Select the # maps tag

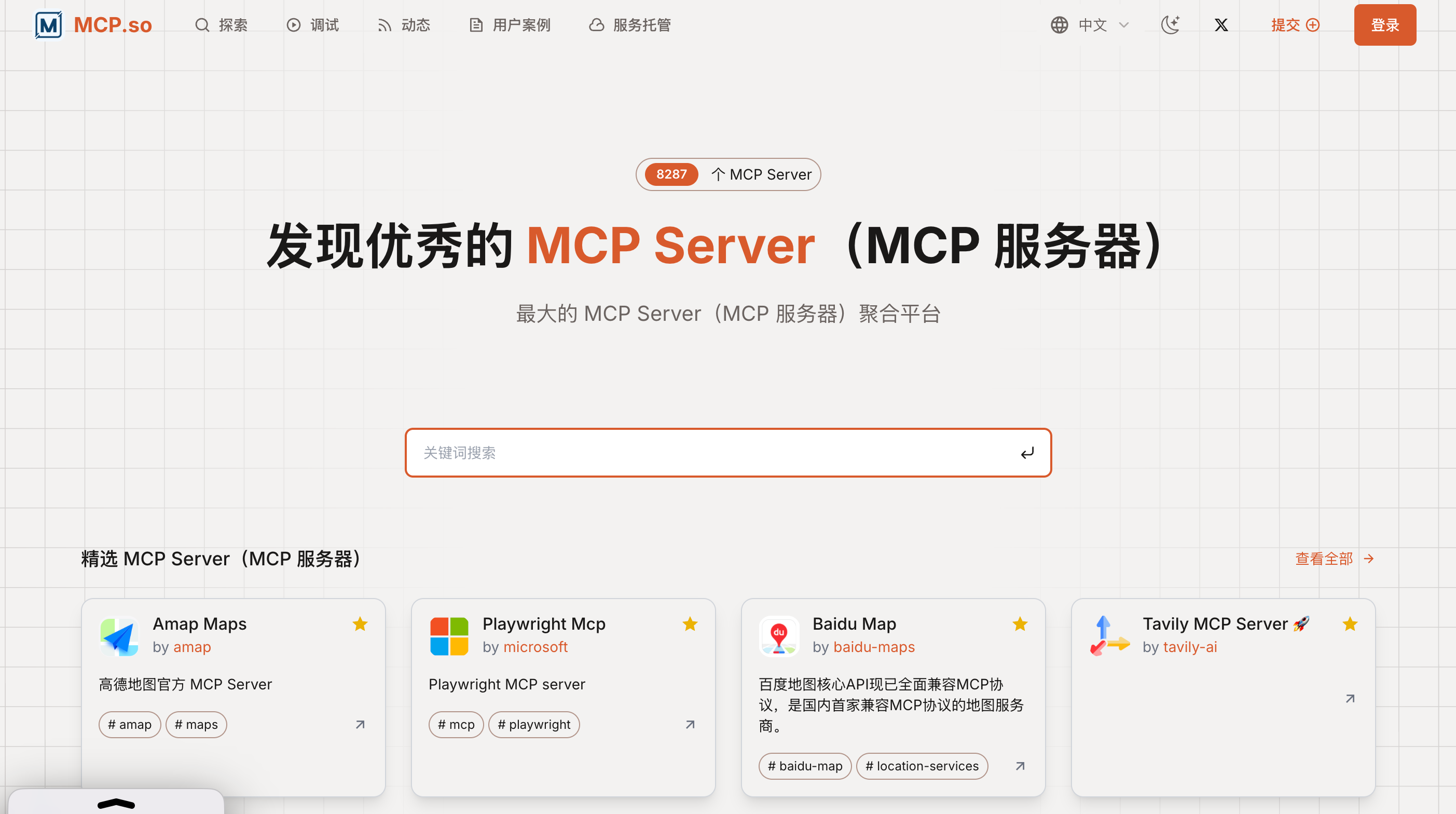[196, 725]
